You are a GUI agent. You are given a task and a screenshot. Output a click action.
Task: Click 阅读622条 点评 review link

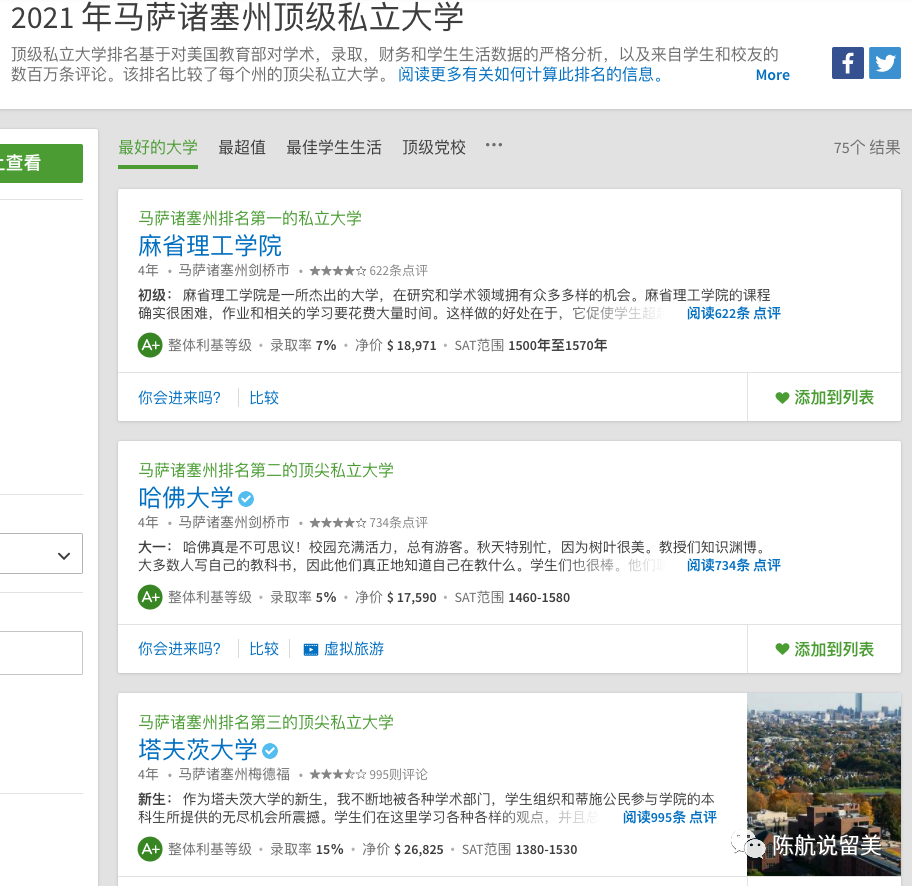click(x=733, y=313)
